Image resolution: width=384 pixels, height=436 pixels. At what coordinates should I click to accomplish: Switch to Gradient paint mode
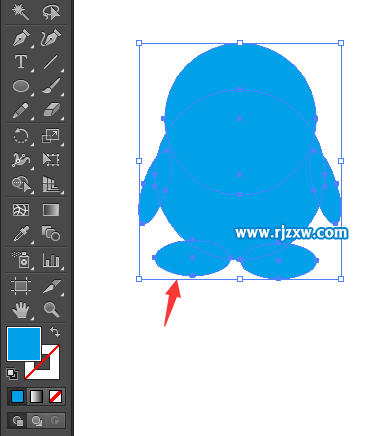pos(36,396)
